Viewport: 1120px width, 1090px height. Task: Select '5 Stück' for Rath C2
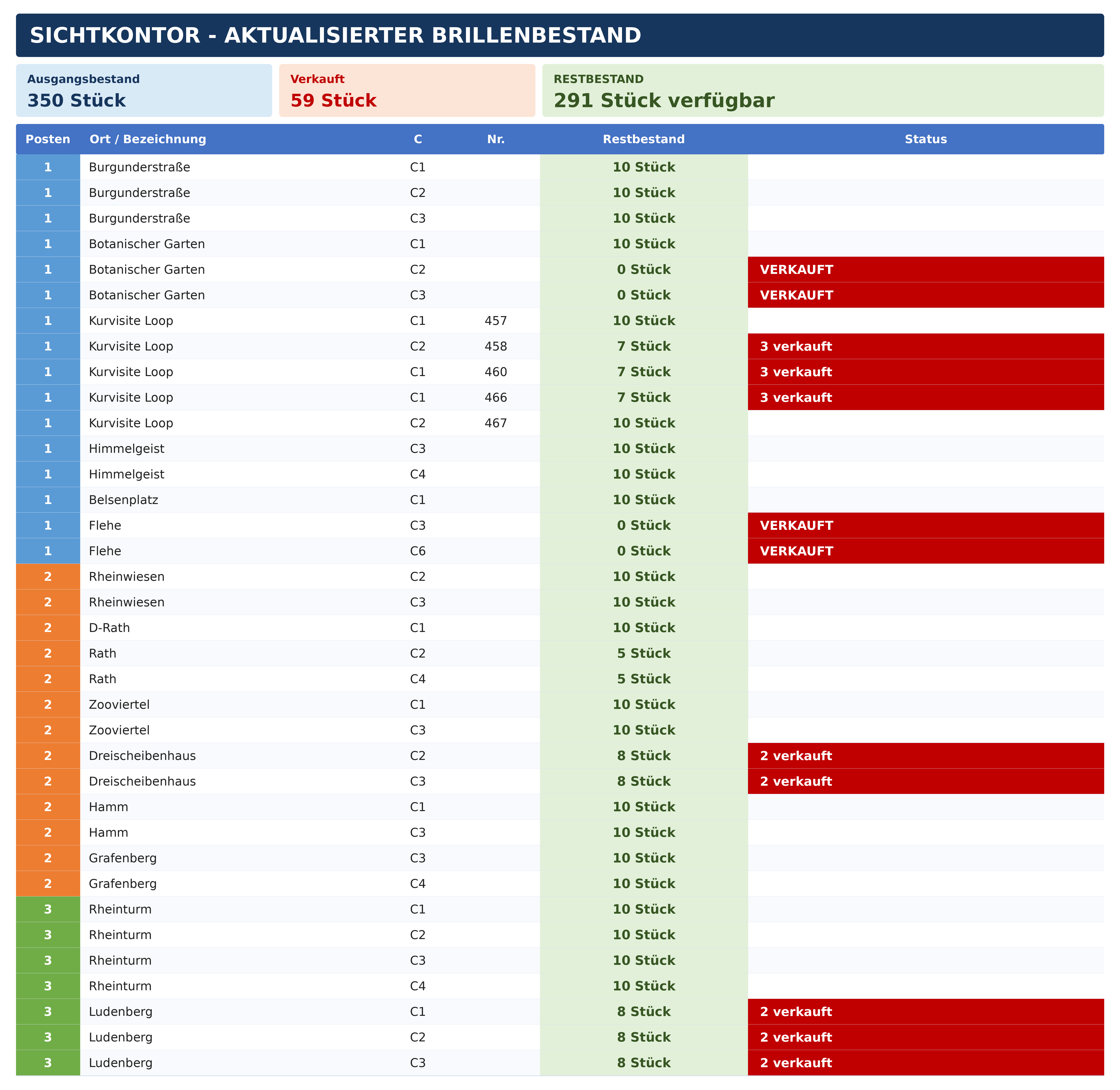coord(644,653)
